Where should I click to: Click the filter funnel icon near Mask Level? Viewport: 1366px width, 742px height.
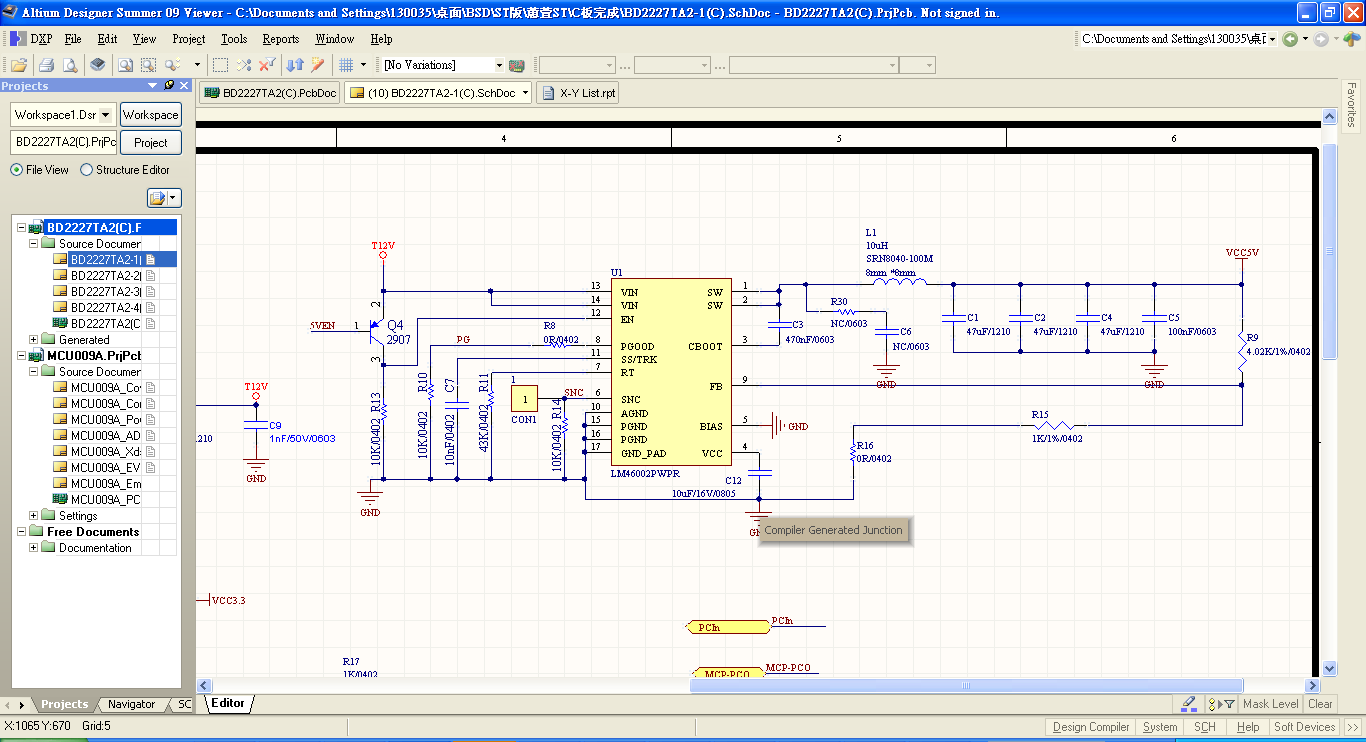[1227, 704]
